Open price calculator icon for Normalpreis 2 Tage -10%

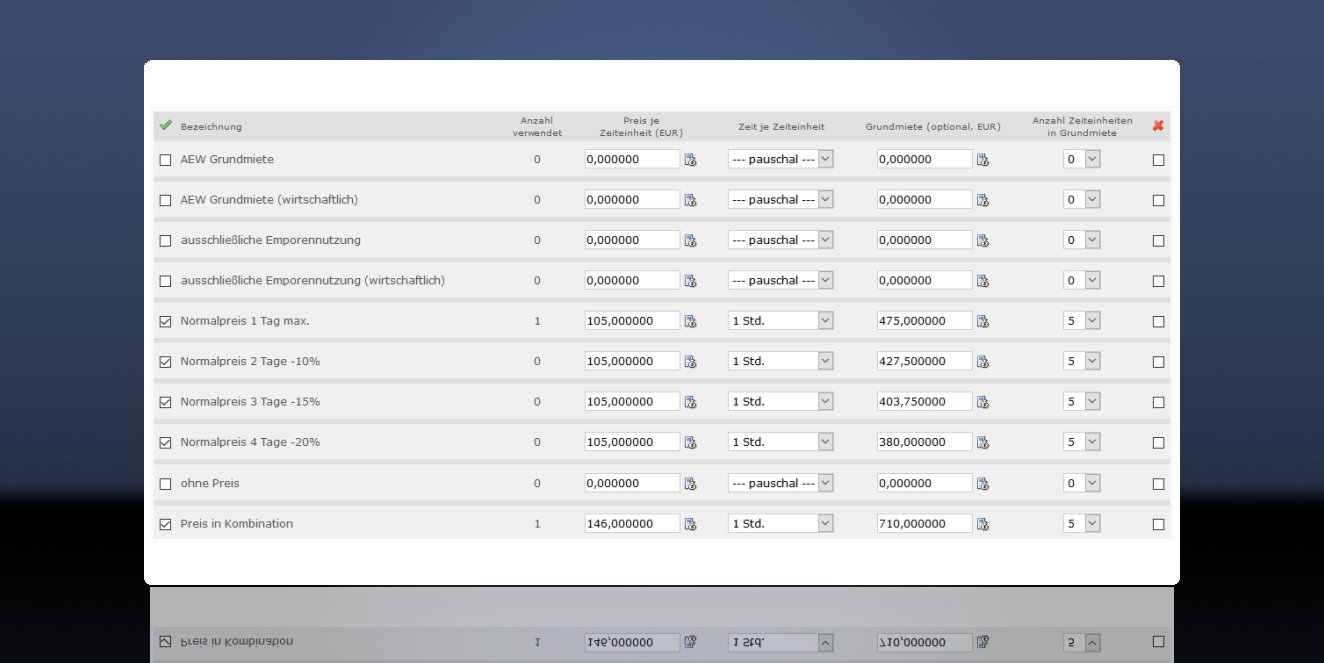point(690,361)
